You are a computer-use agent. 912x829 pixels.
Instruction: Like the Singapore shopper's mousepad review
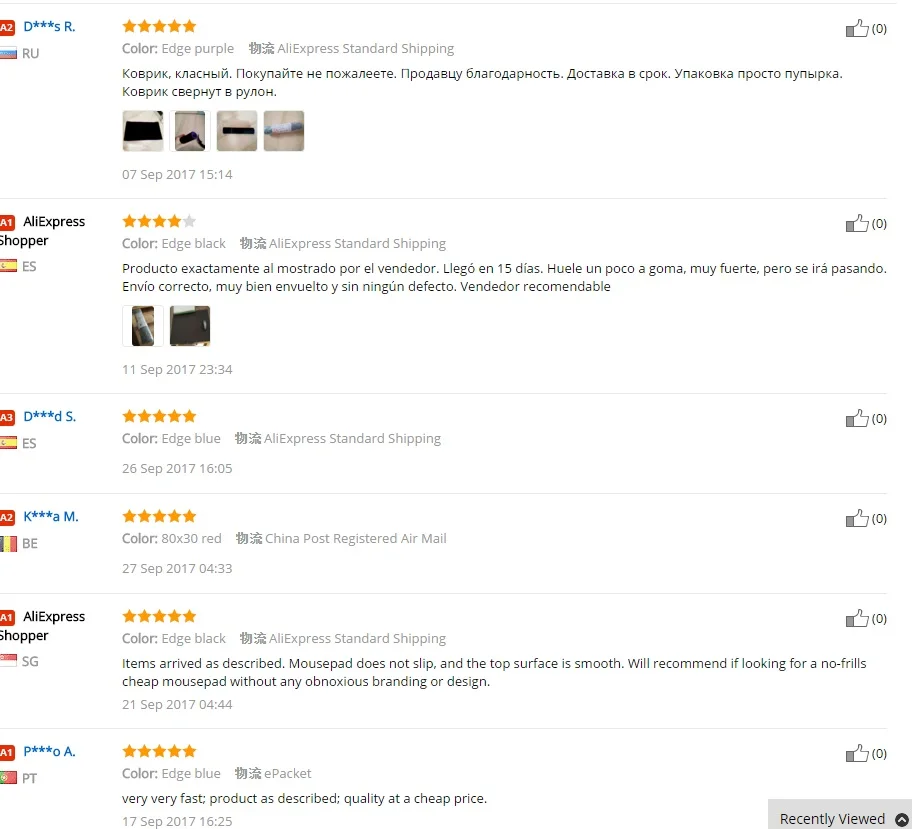[x=857, y=618]
